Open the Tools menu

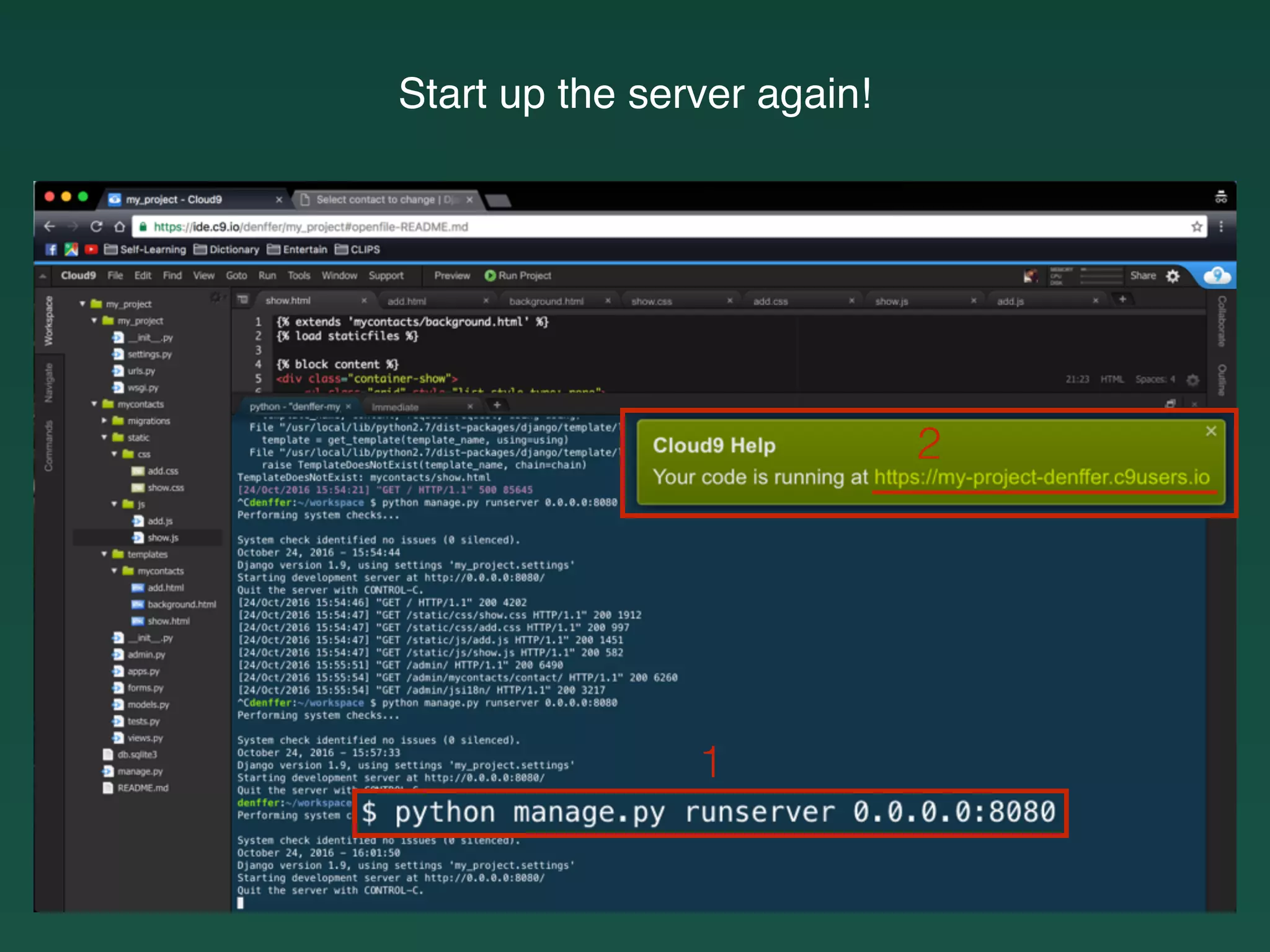tap(298, 275)
